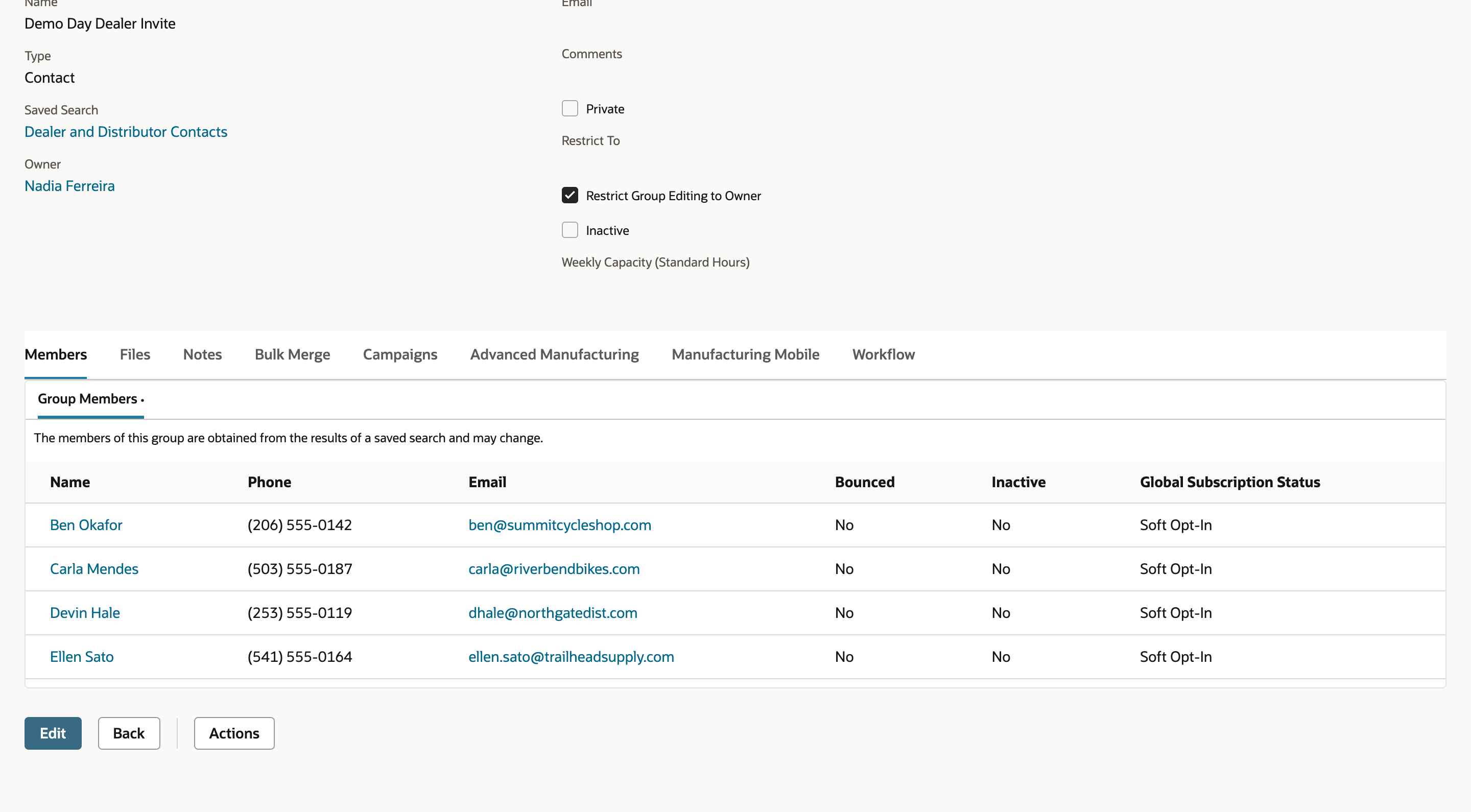Click phone number (503) 555-0187
Image resolution: width=1471 pixels, height=812 pixels.
[300, 569]
